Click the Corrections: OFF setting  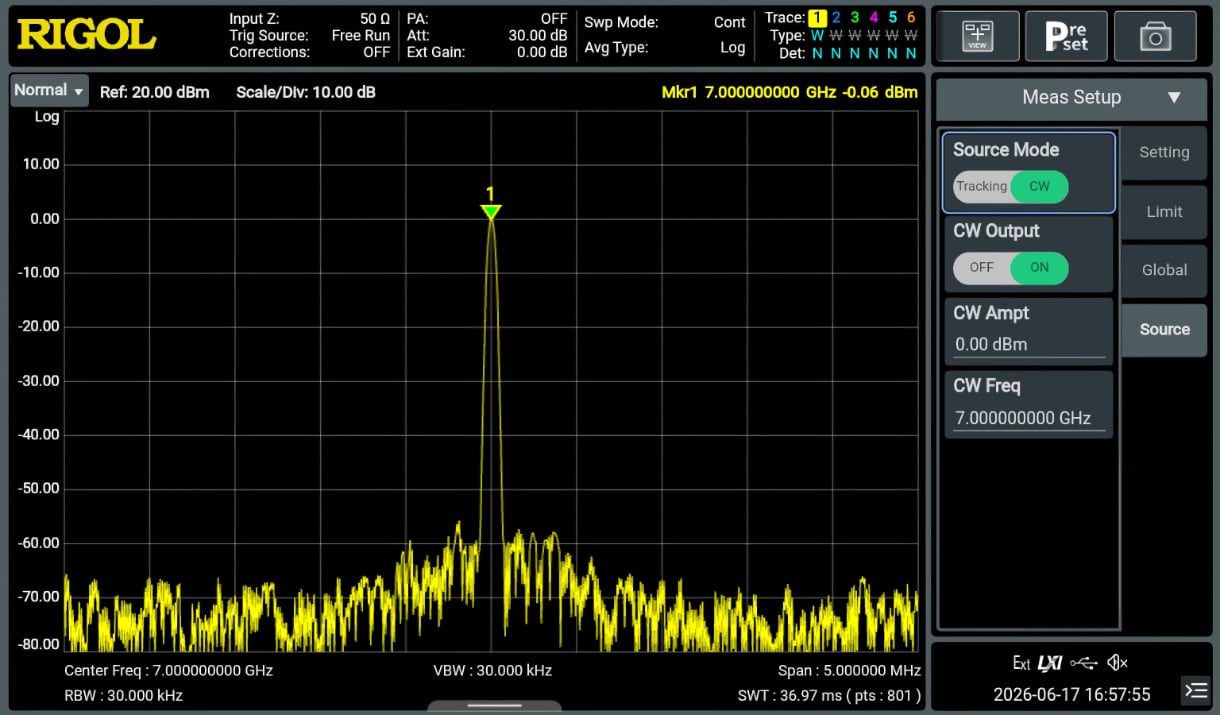(309, 52)
